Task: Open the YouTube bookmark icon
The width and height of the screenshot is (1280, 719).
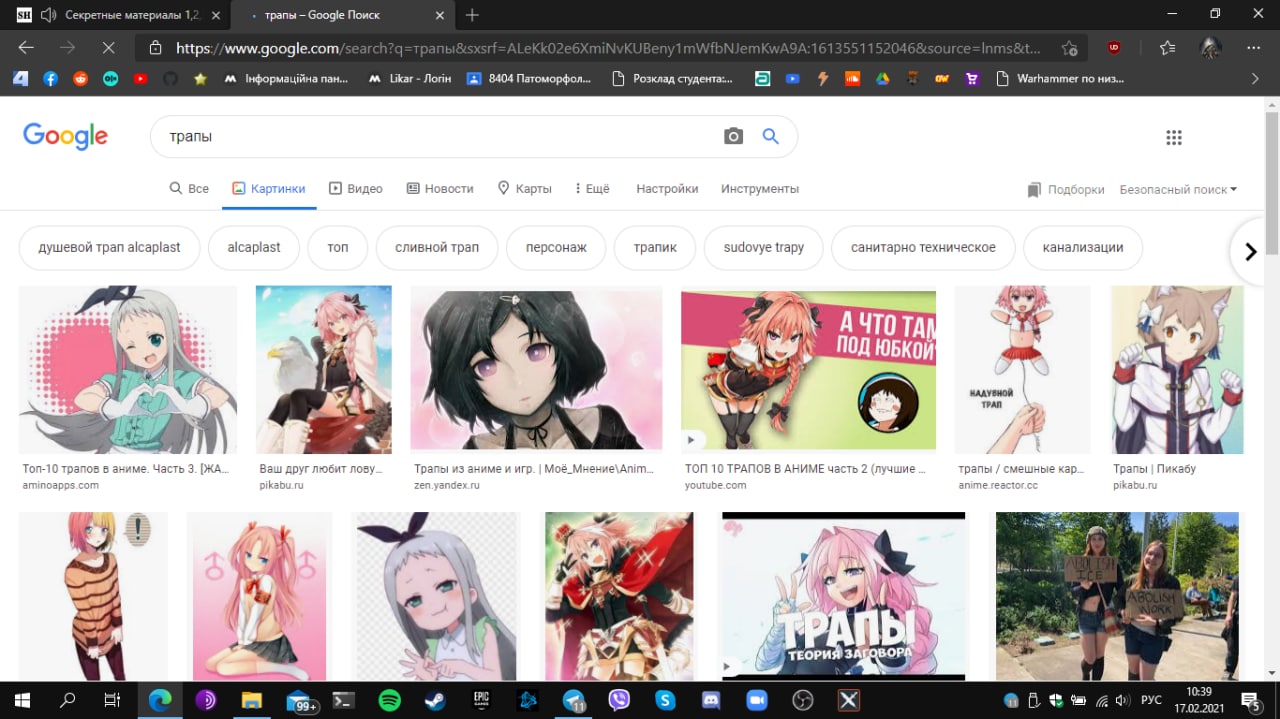Action: (x=140, y=78)
